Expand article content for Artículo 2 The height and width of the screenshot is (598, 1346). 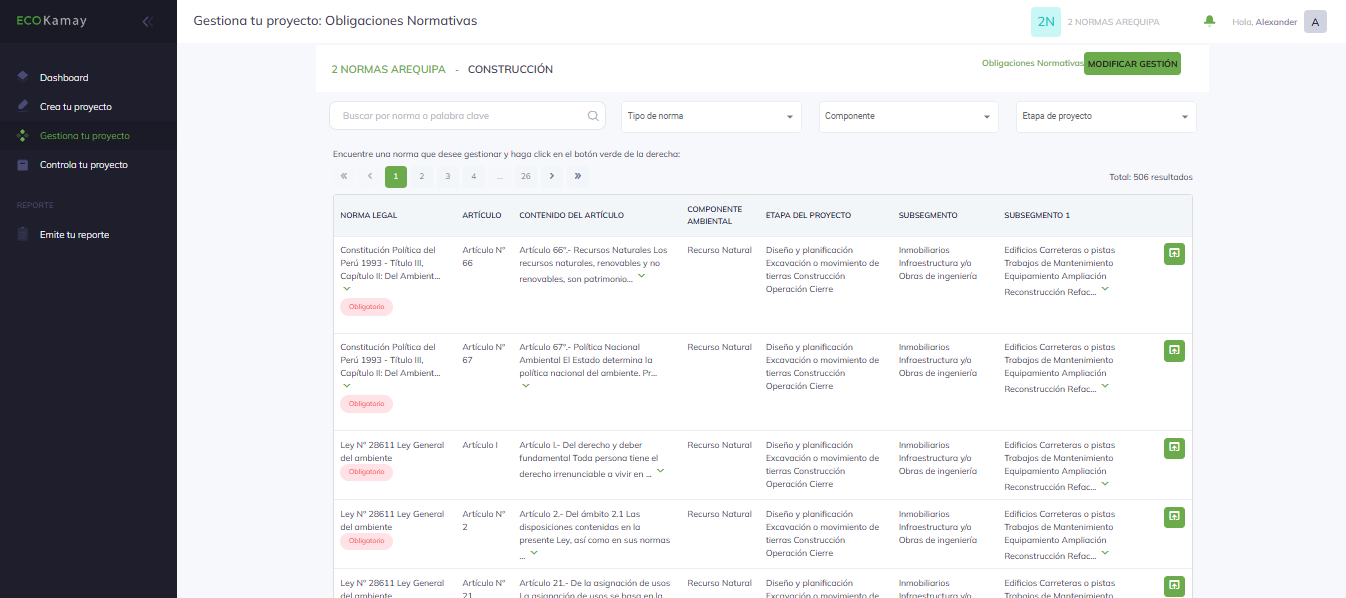pyautogui.click(x=534, y=552)
